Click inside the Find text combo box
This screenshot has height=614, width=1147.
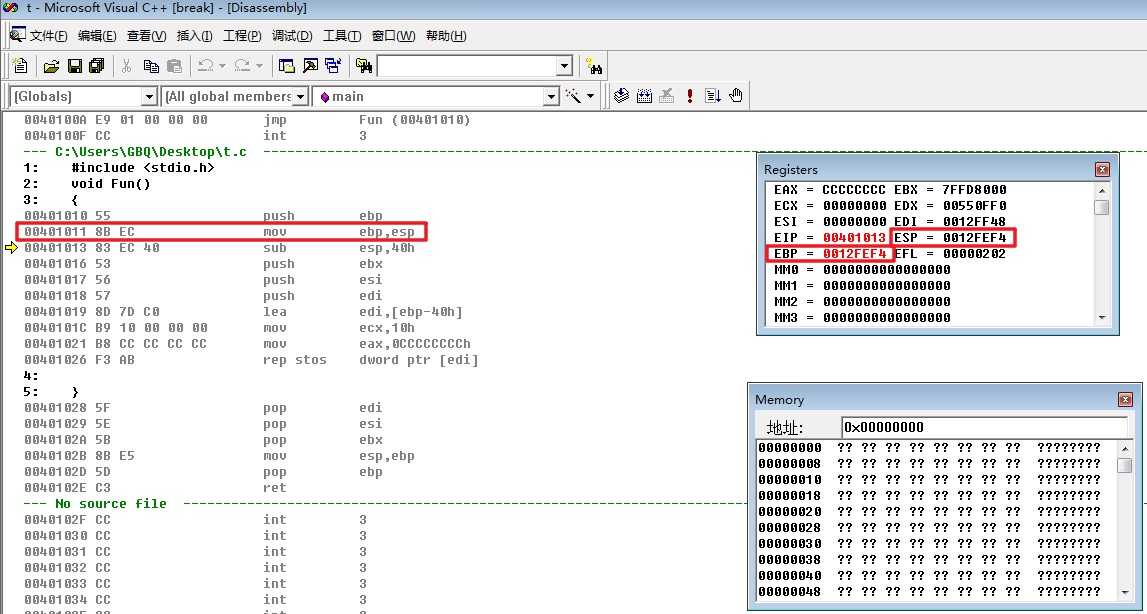467,67
